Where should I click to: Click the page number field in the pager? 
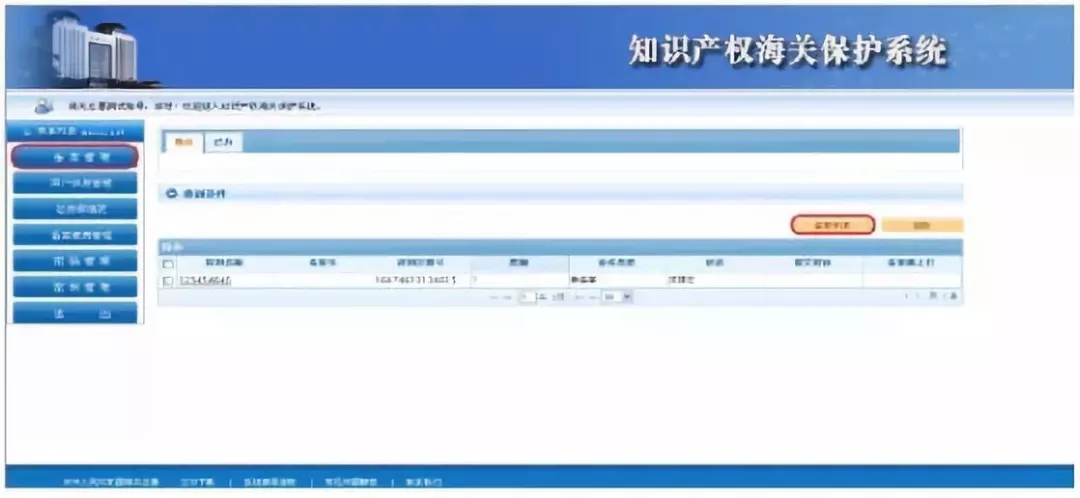tap(528, 298)
